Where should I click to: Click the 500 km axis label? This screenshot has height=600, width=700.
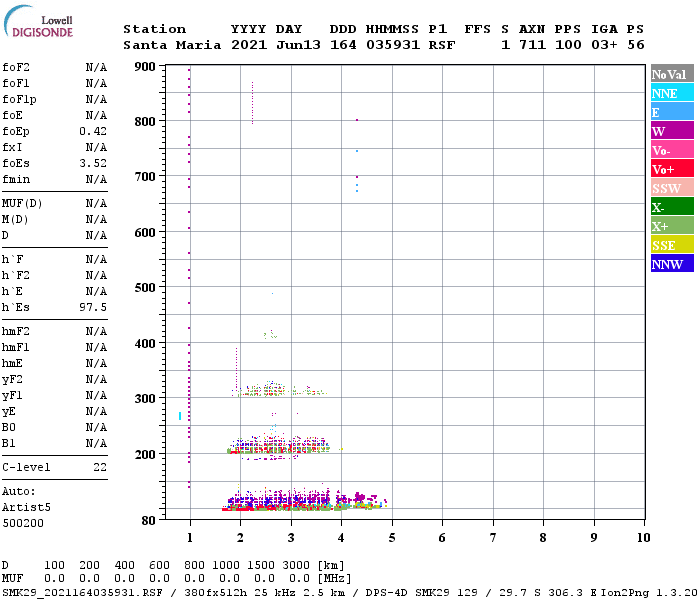[145, 287]
